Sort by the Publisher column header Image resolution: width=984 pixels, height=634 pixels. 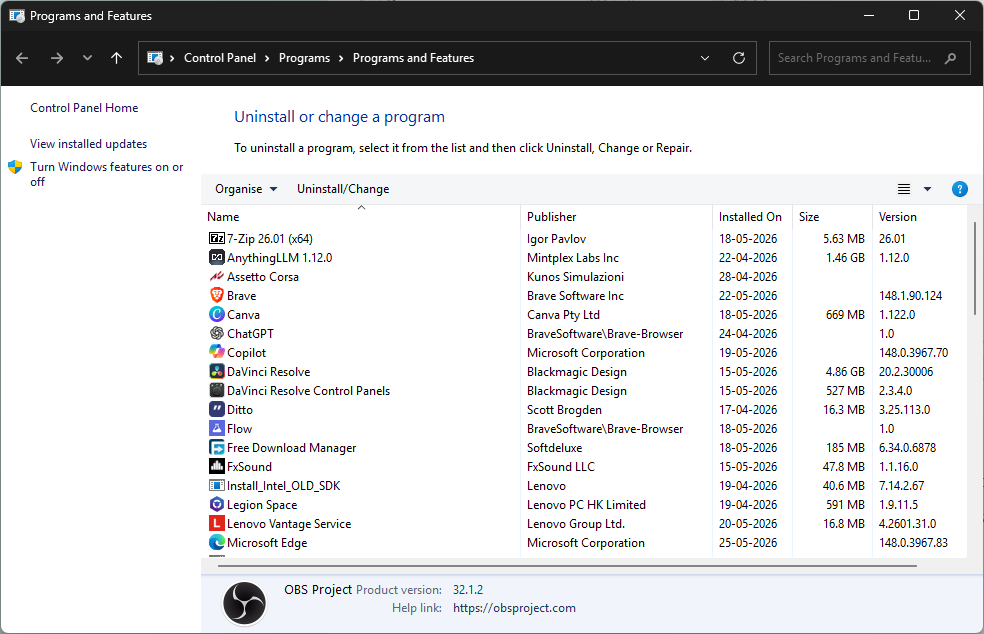pyautogui.click(x=616, y=217)
